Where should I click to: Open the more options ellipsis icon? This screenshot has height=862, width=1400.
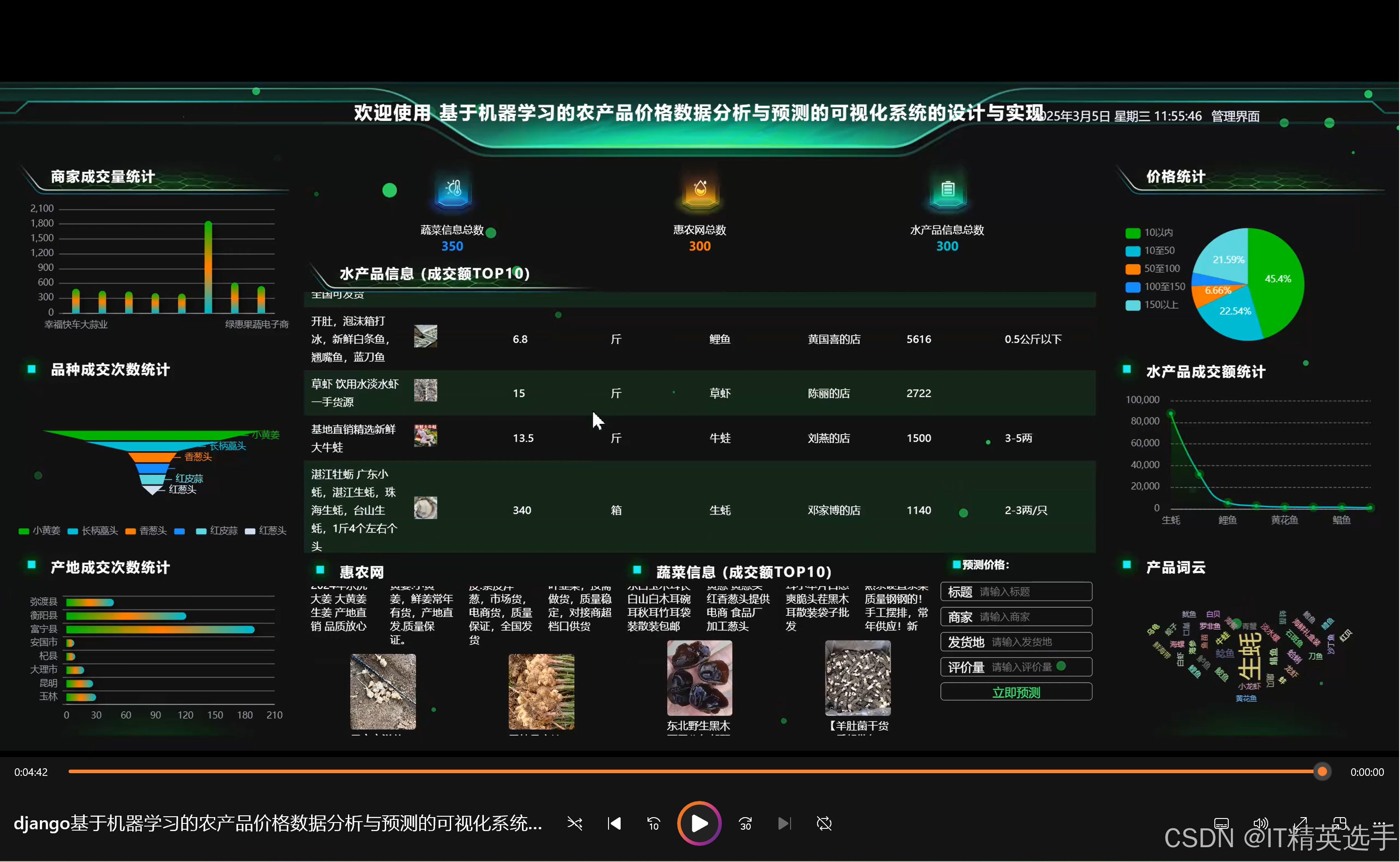[x=1379, y=823]
